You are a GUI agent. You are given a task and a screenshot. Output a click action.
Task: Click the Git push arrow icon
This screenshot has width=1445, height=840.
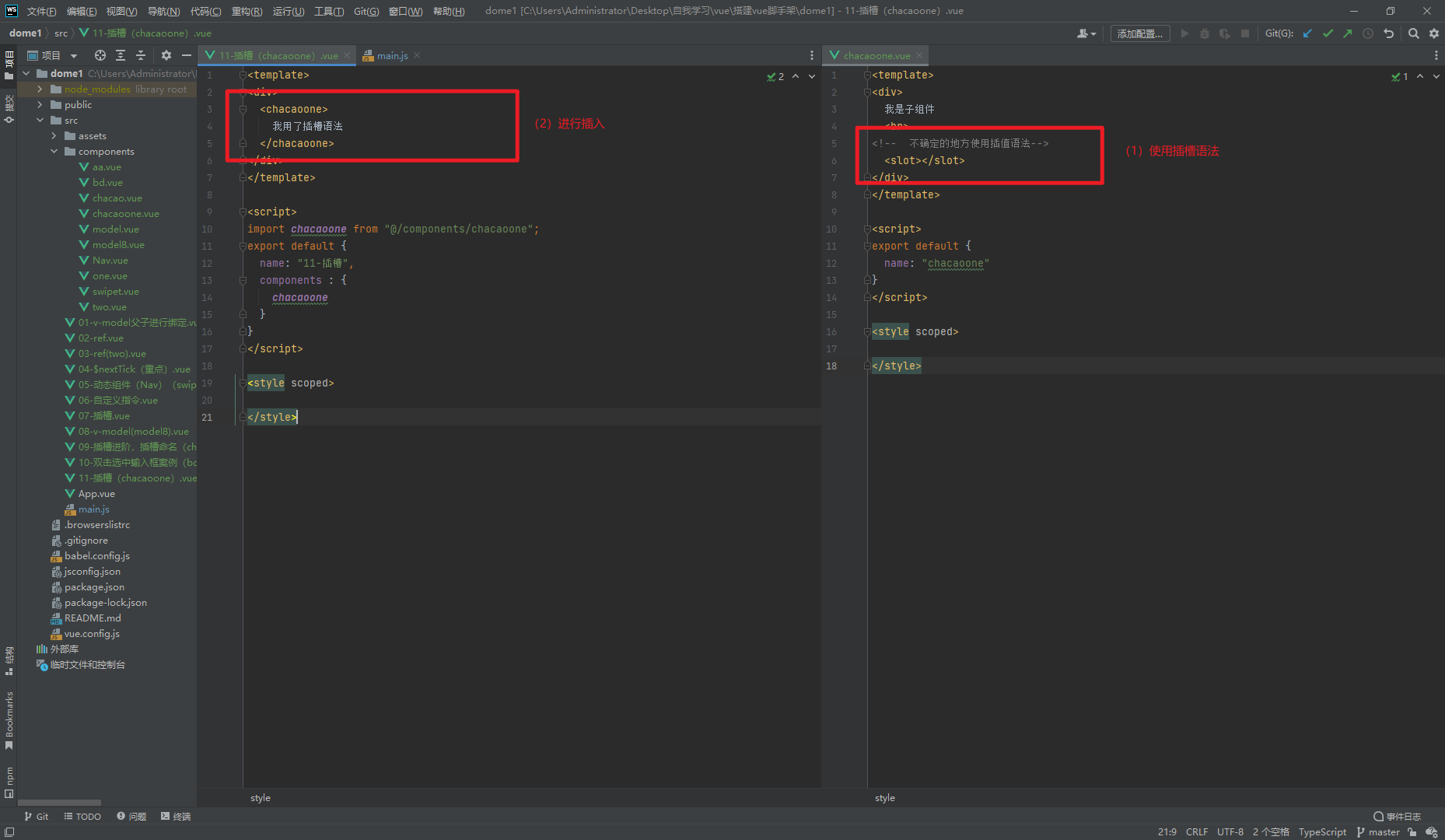(1347, 33)
